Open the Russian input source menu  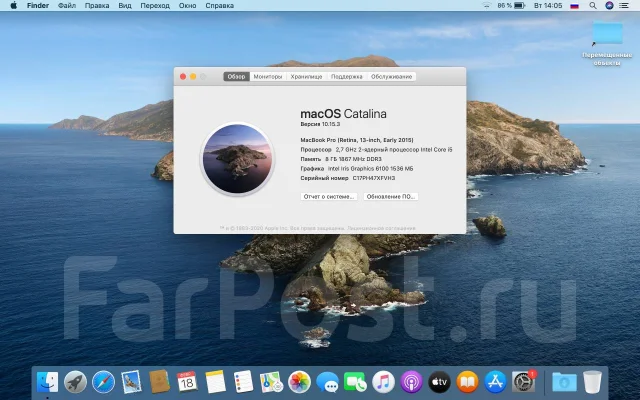(575, 6)
